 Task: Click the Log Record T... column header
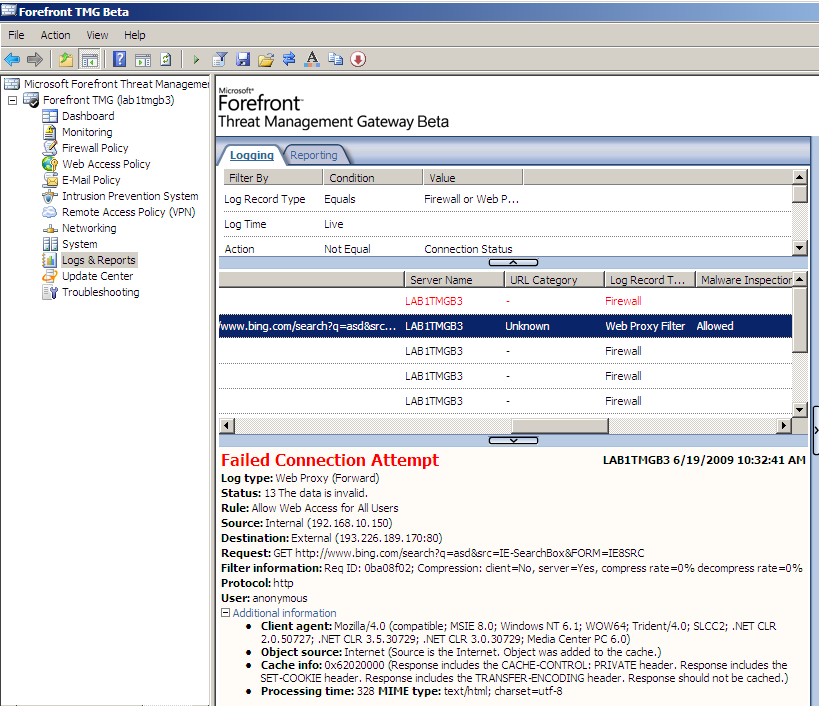click(650, 280)
